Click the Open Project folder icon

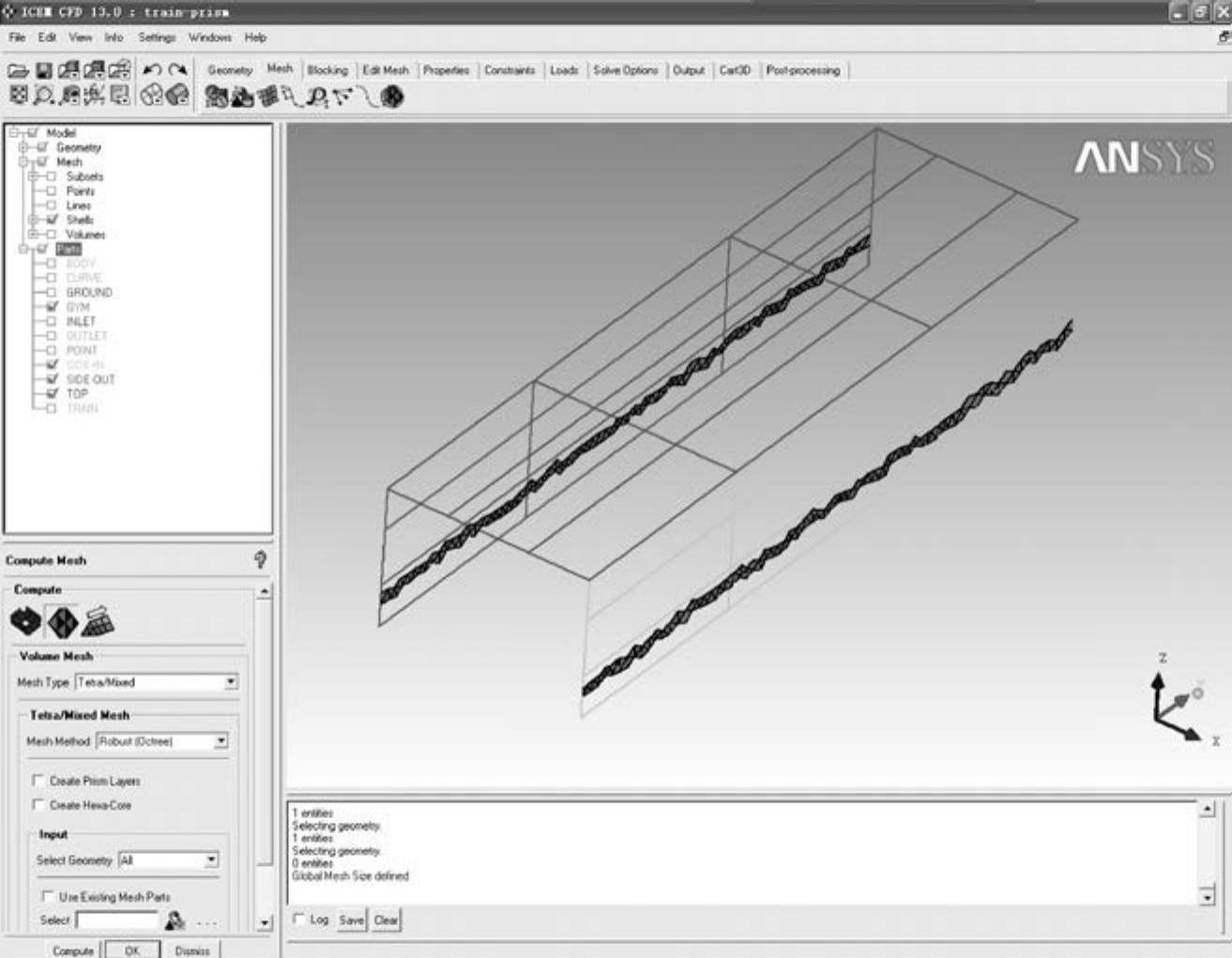click(x=18, y=70)
